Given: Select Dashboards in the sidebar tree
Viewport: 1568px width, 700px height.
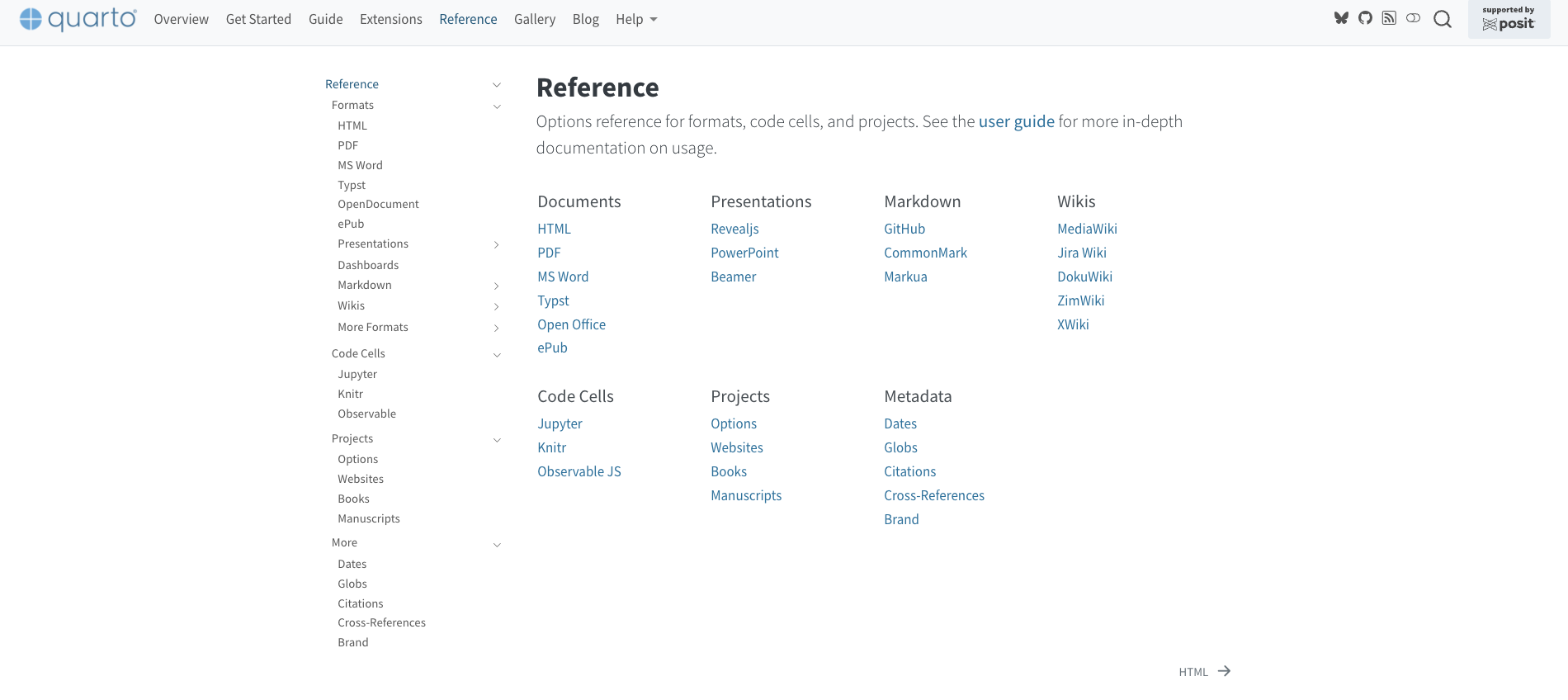Looking at the screenshot, I should tap(368, 265).
